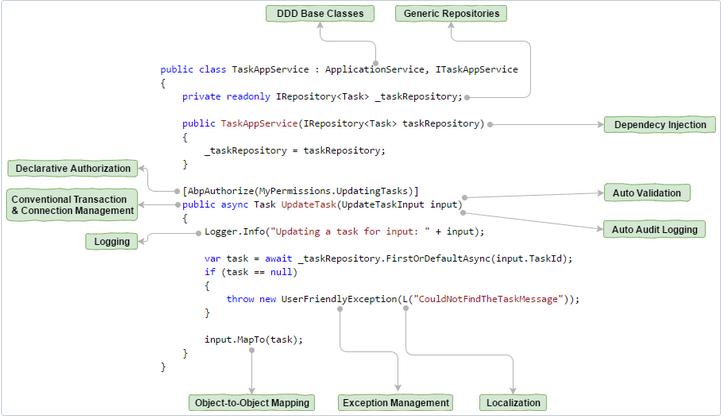Select the Auto Audit Logging label box
Screen dimensions: 721x416
tap(654, 229)
